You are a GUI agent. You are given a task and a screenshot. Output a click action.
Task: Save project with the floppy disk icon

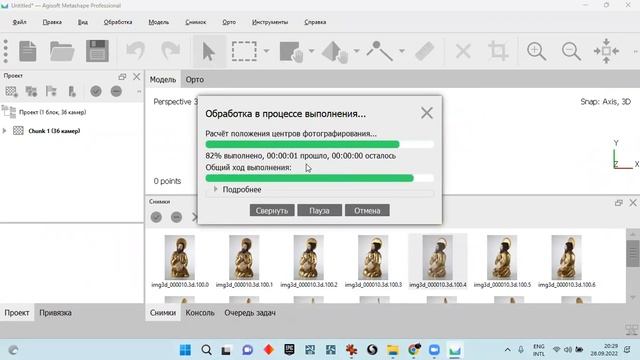[x=97, y=51]
